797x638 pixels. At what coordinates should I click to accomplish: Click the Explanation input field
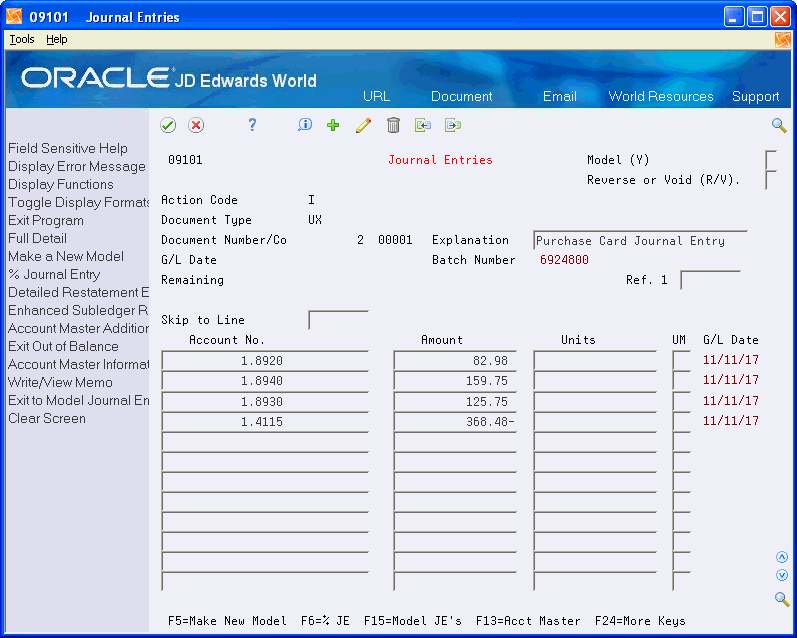tap(640, 240)
